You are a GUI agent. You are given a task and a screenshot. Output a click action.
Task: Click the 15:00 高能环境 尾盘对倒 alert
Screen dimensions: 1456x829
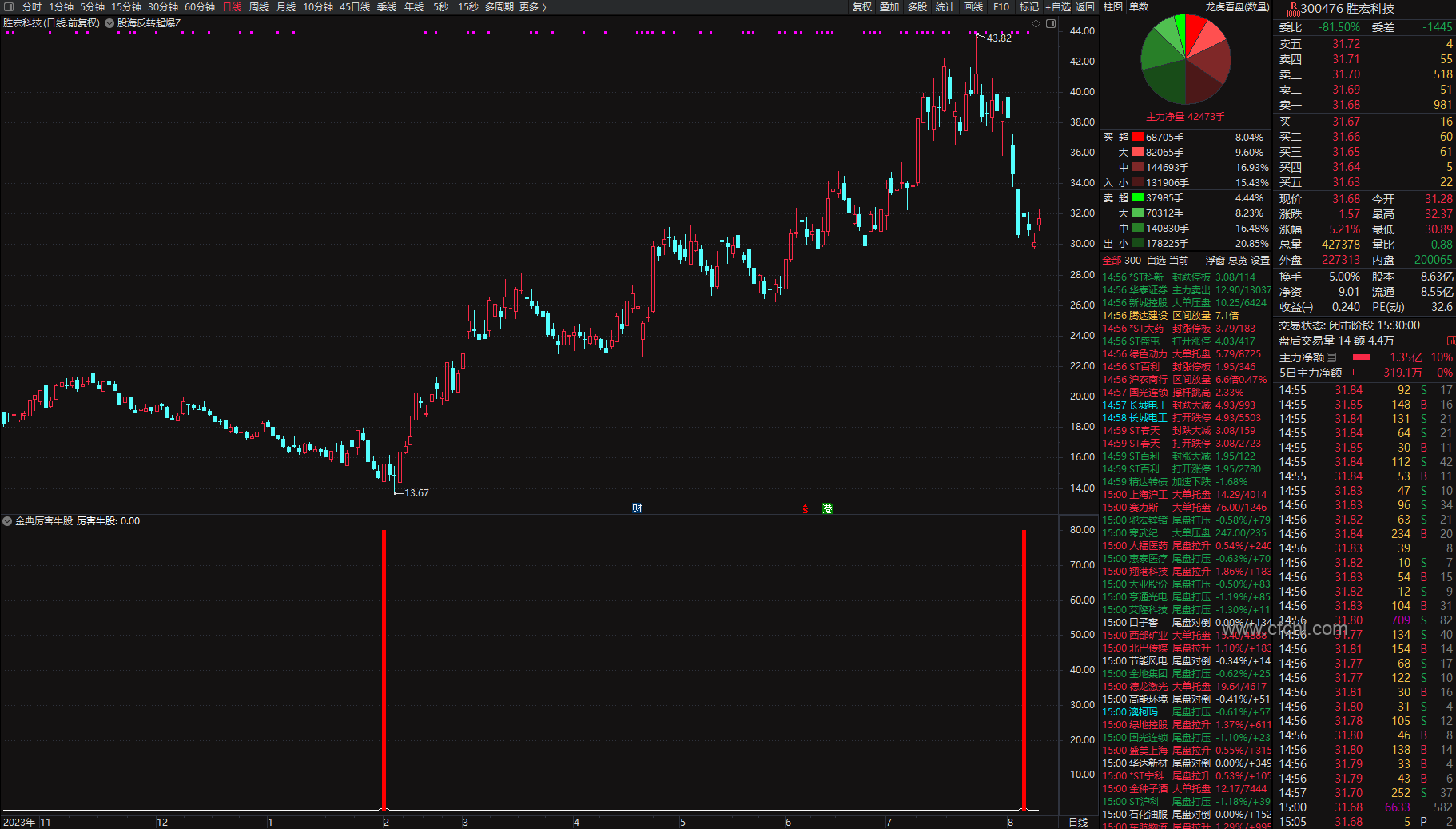(1187, 699)
